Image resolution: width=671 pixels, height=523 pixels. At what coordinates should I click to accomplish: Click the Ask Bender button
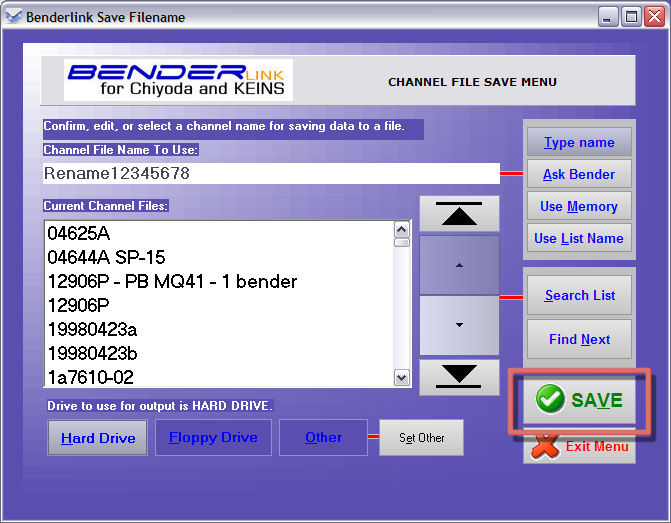[x=579, y=174]
